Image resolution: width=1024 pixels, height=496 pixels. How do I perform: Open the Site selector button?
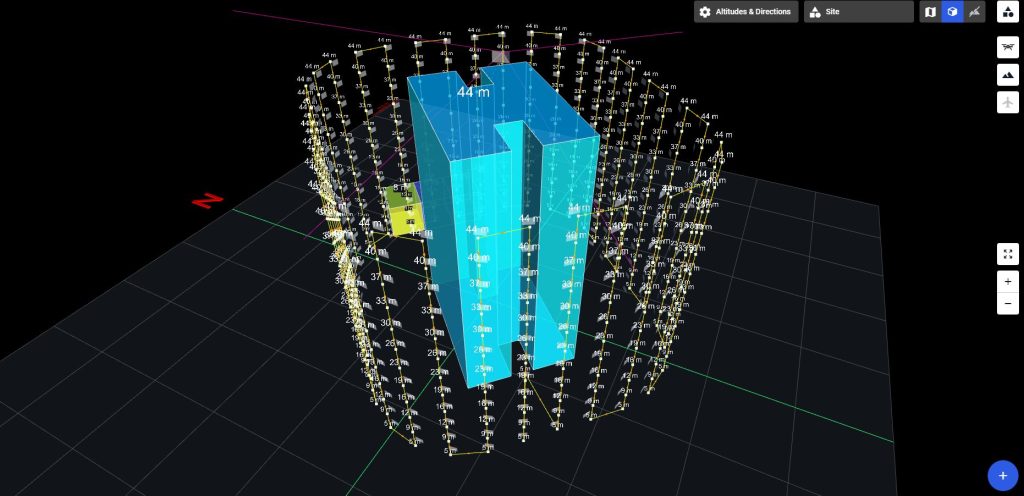858,12
